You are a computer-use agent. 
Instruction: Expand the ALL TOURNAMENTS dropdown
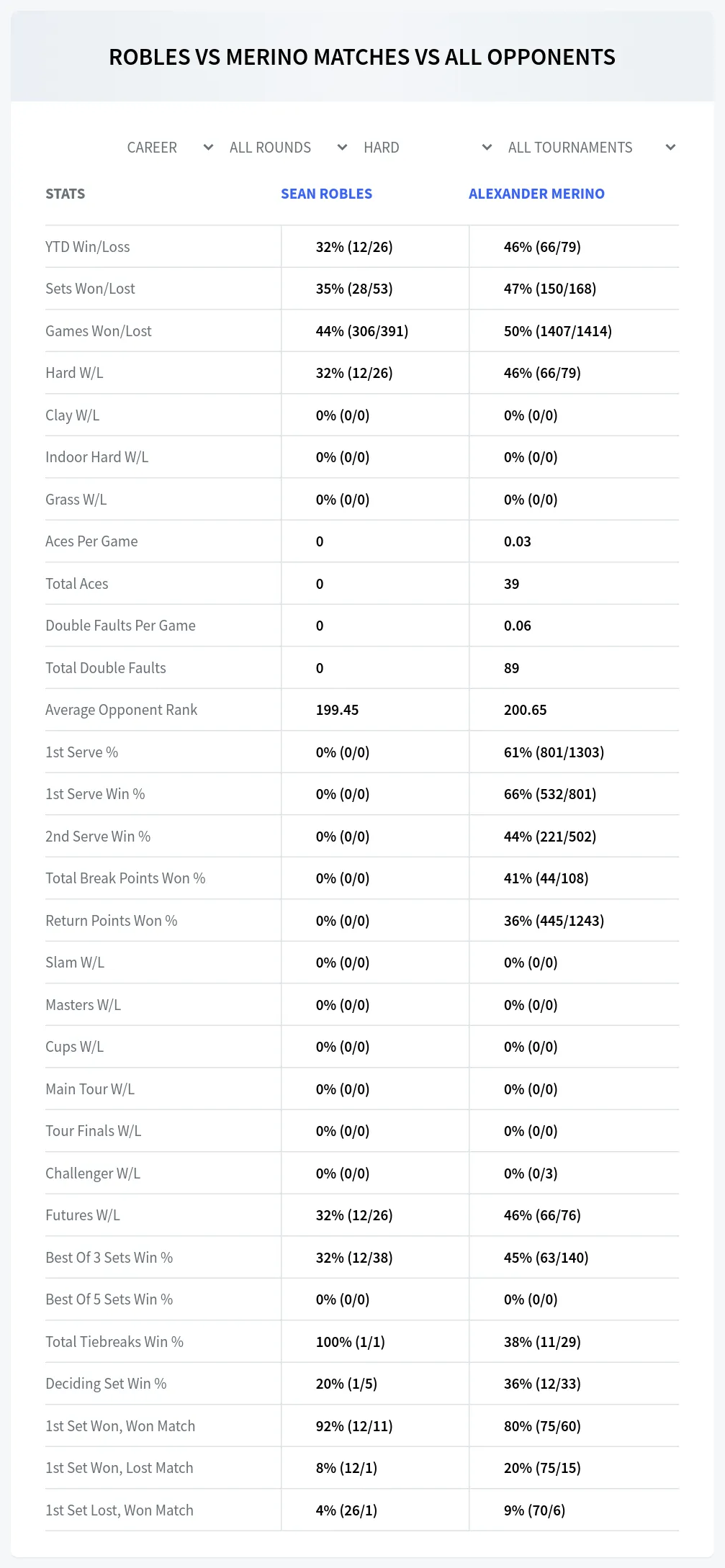point(591,148)
